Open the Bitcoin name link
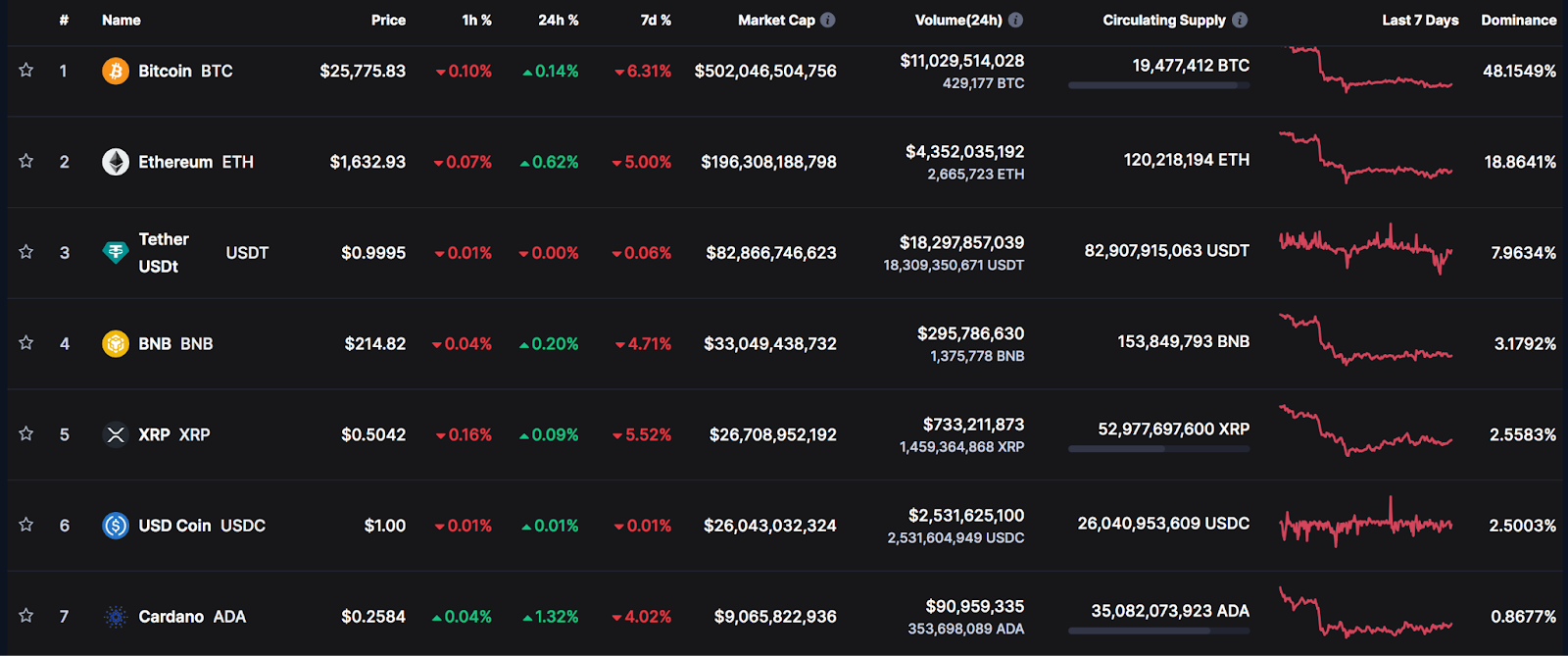Image resolution: width=1568 pixels, height=656 pixels. (165, 71)
